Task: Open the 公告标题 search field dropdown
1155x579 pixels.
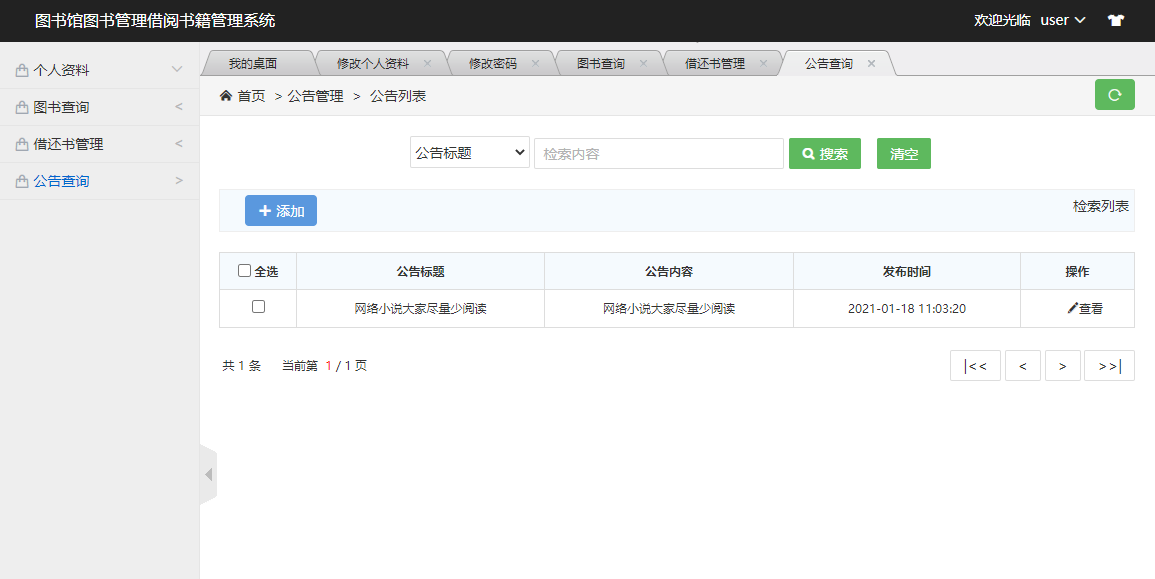Action: pos(469,152)
